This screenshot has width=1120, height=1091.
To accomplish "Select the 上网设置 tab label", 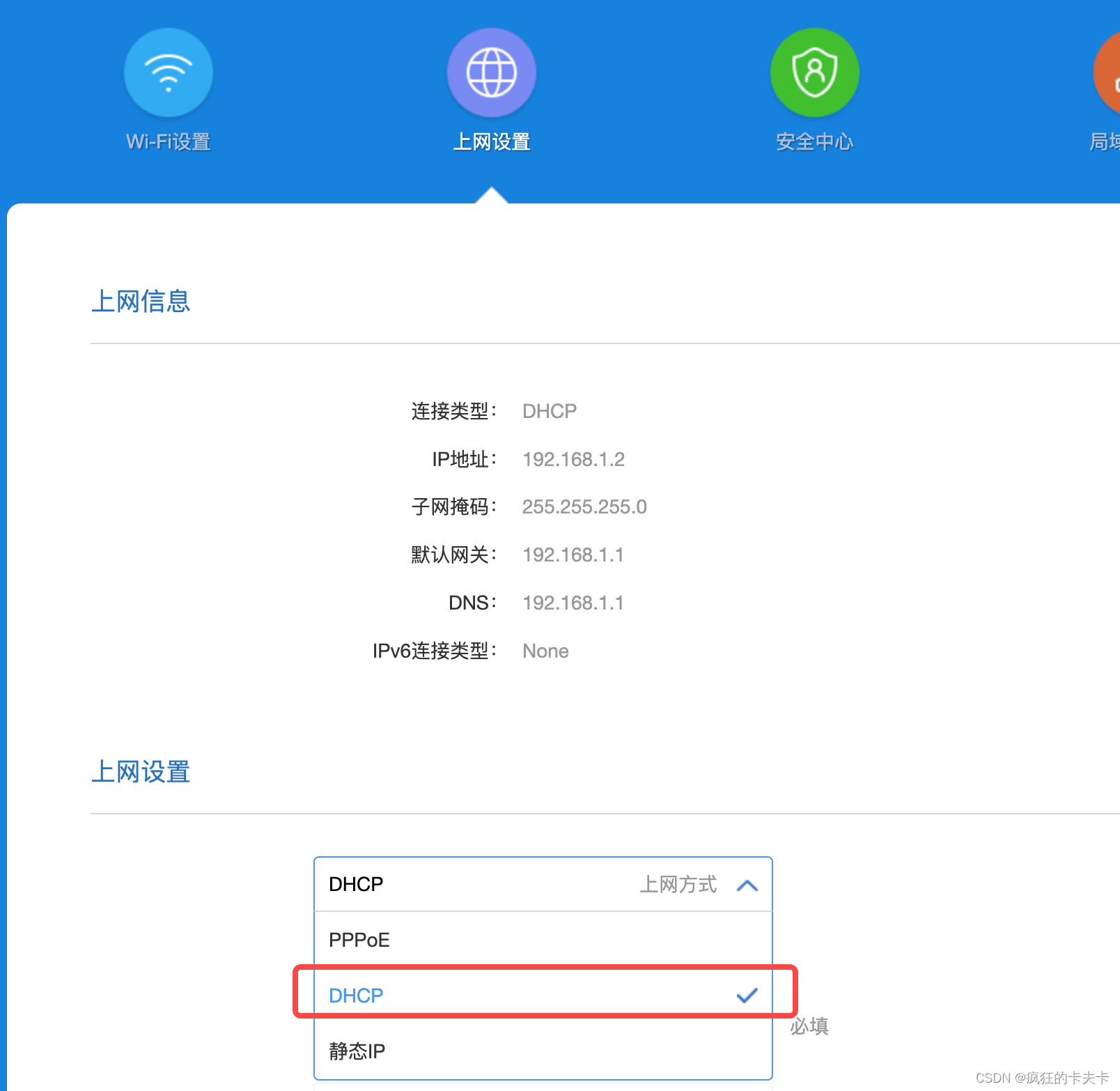I will tap(492, 142).
